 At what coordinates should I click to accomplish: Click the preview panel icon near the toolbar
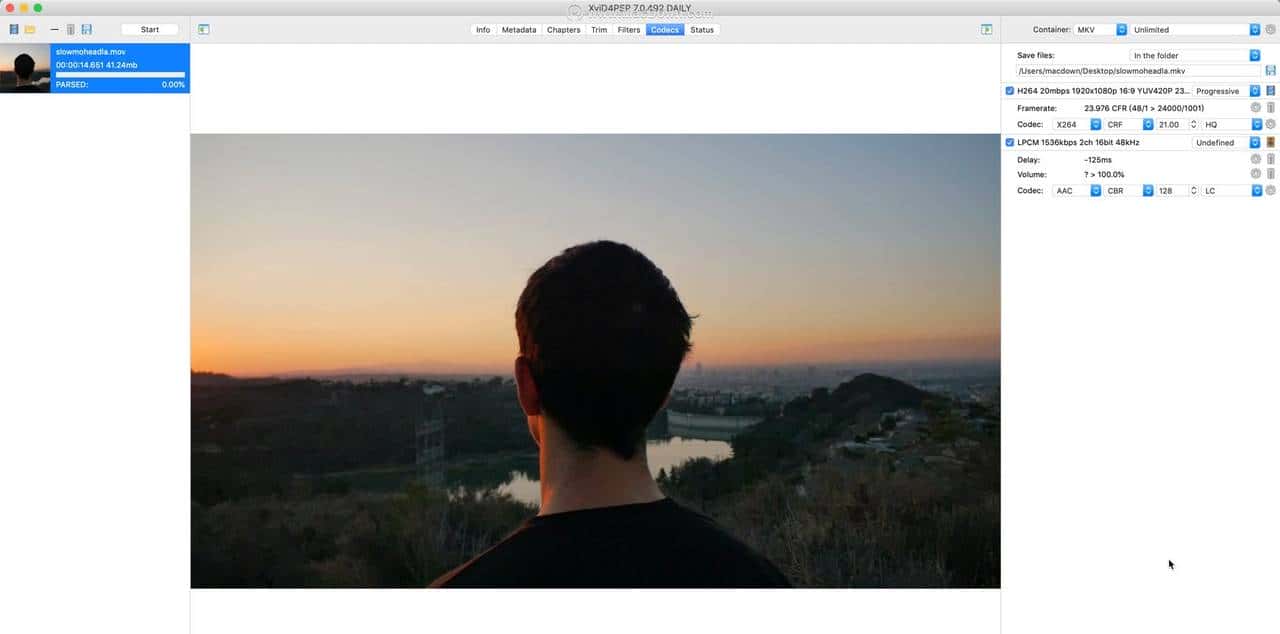point(203,29)
